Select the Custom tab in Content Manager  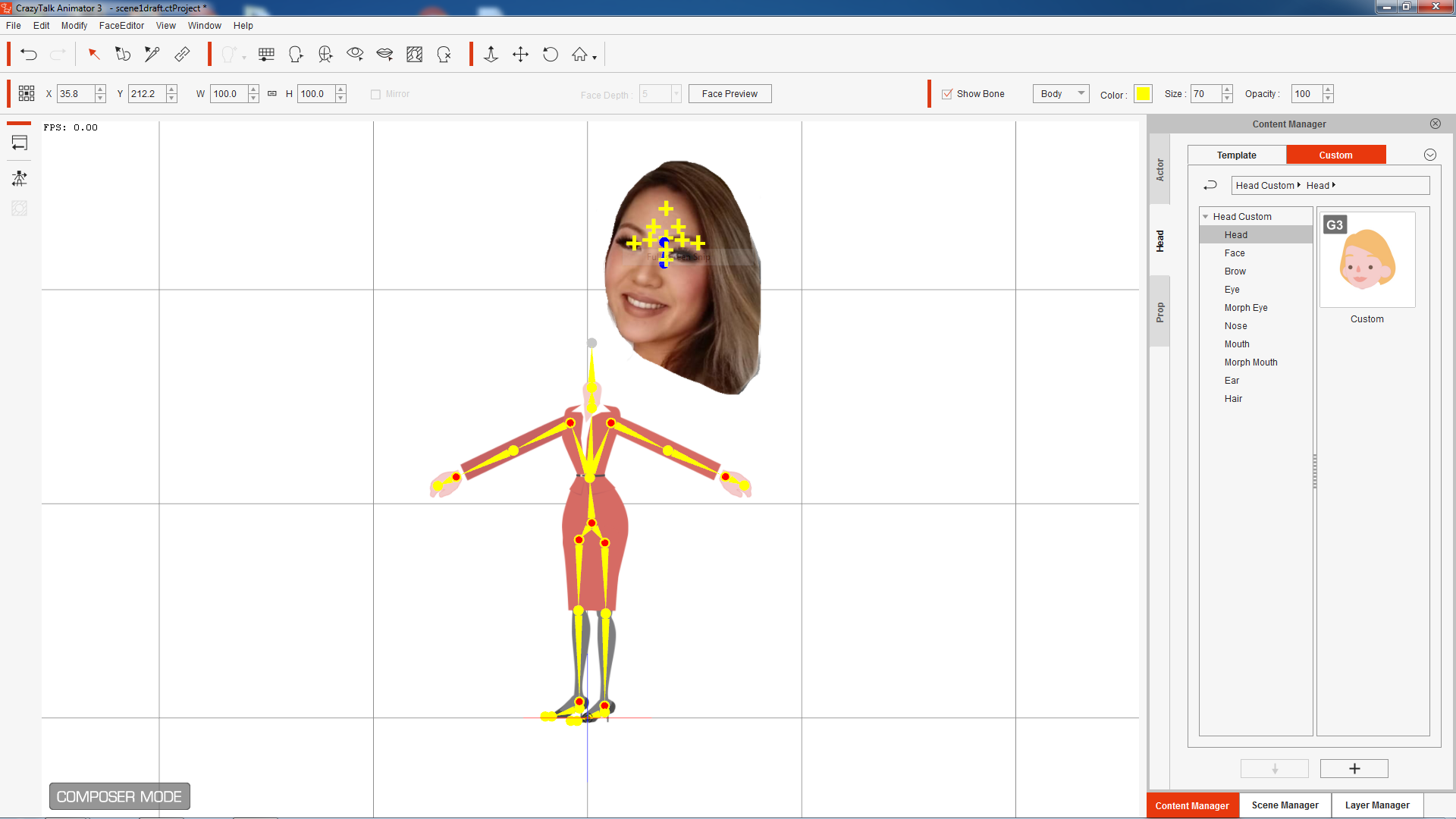coord(1336,155)
